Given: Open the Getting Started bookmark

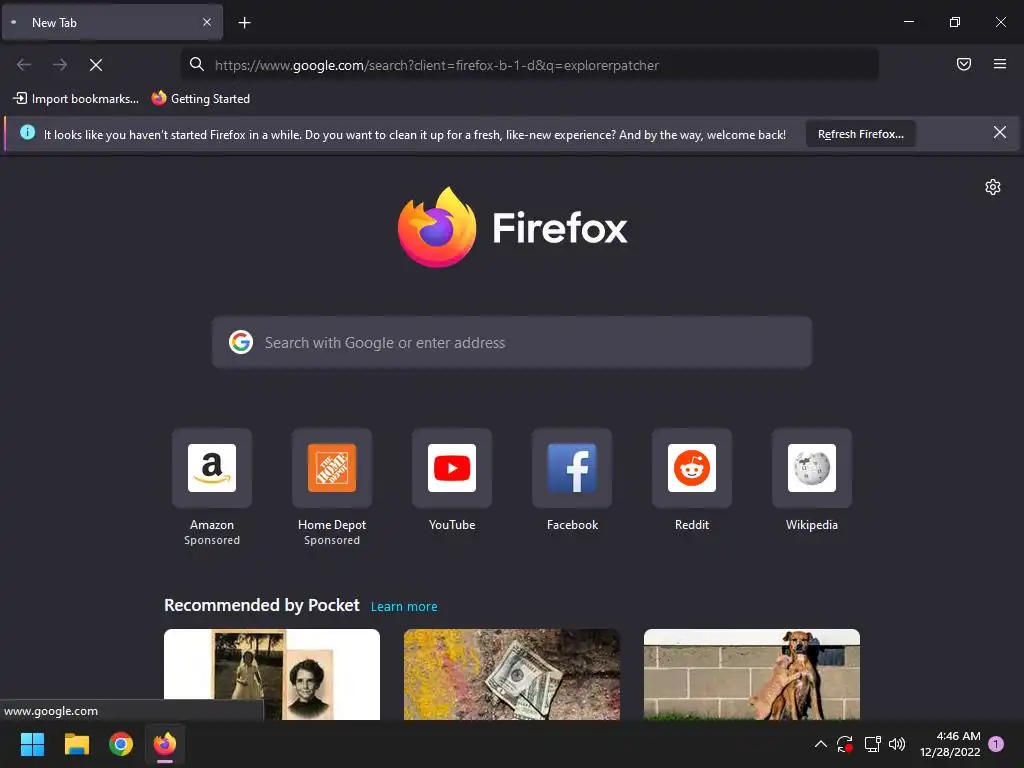Looking at the screenshot, I should pos(200,99).
